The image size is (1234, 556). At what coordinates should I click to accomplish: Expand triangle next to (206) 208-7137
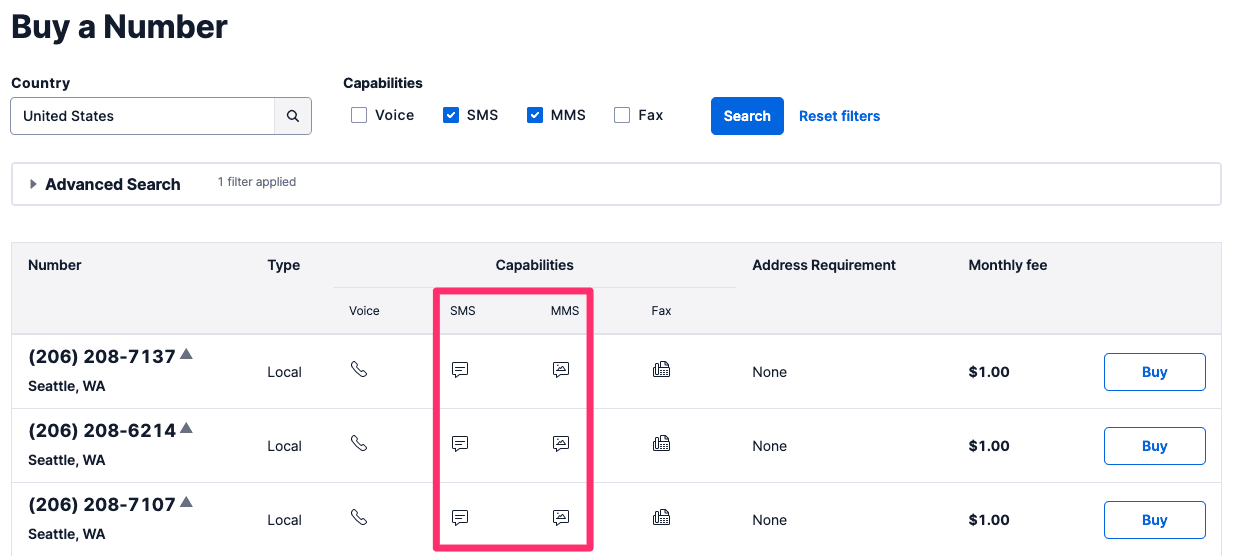coord(186,354)
